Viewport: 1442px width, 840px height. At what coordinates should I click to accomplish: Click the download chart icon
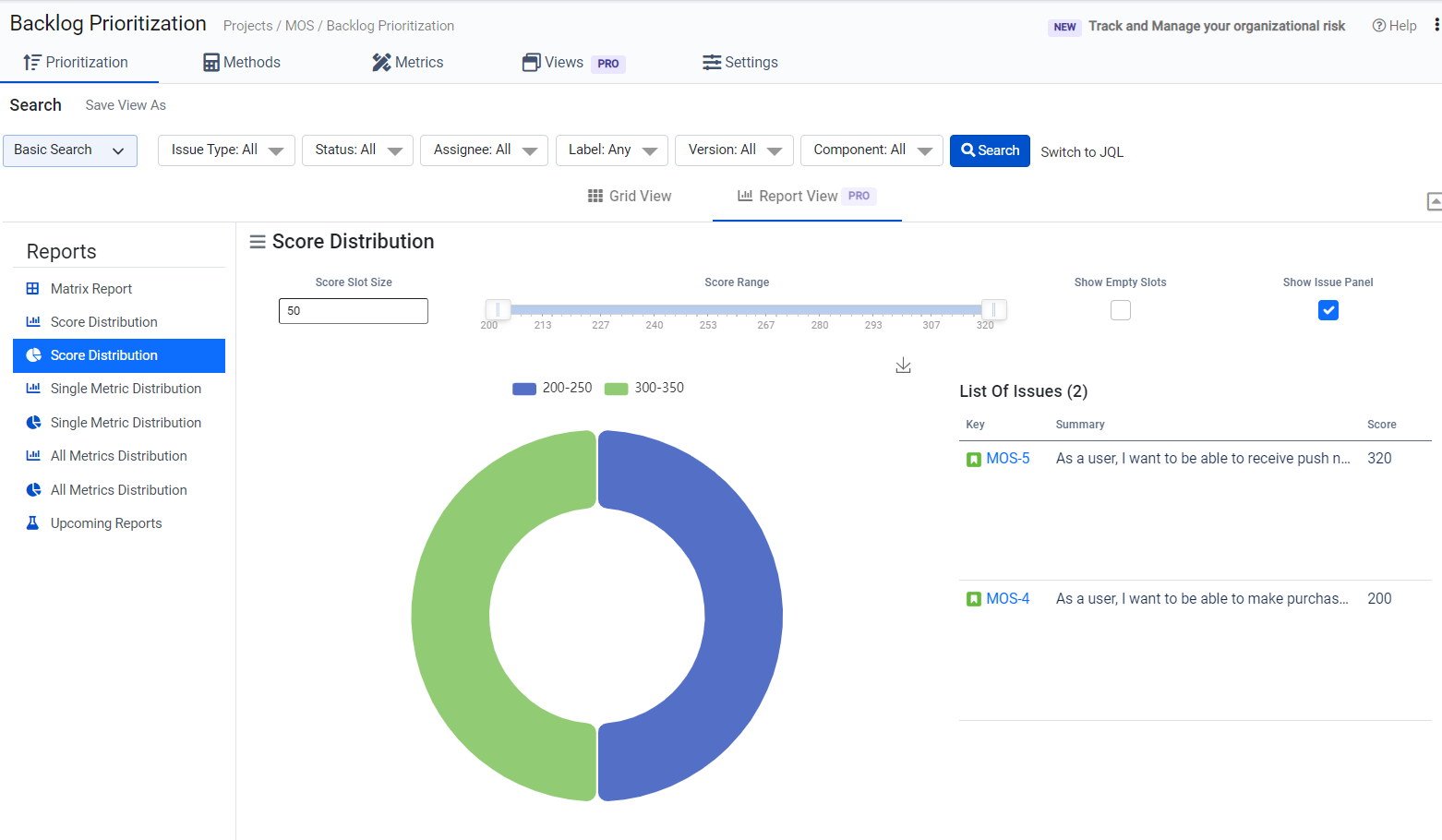click(x=903, y=366)
